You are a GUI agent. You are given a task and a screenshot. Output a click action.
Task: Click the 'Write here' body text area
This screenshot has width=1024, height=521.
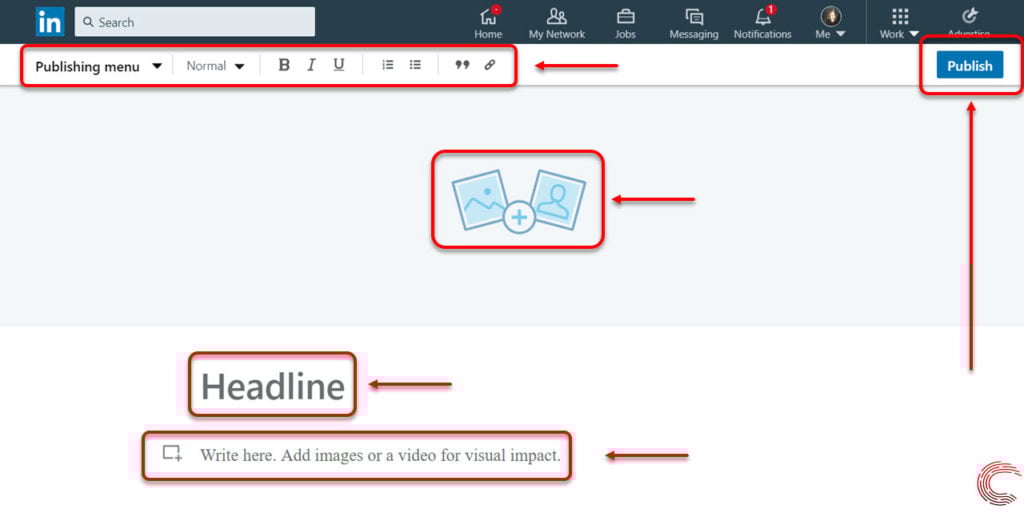pyautogui.click(x=380, y=455)
